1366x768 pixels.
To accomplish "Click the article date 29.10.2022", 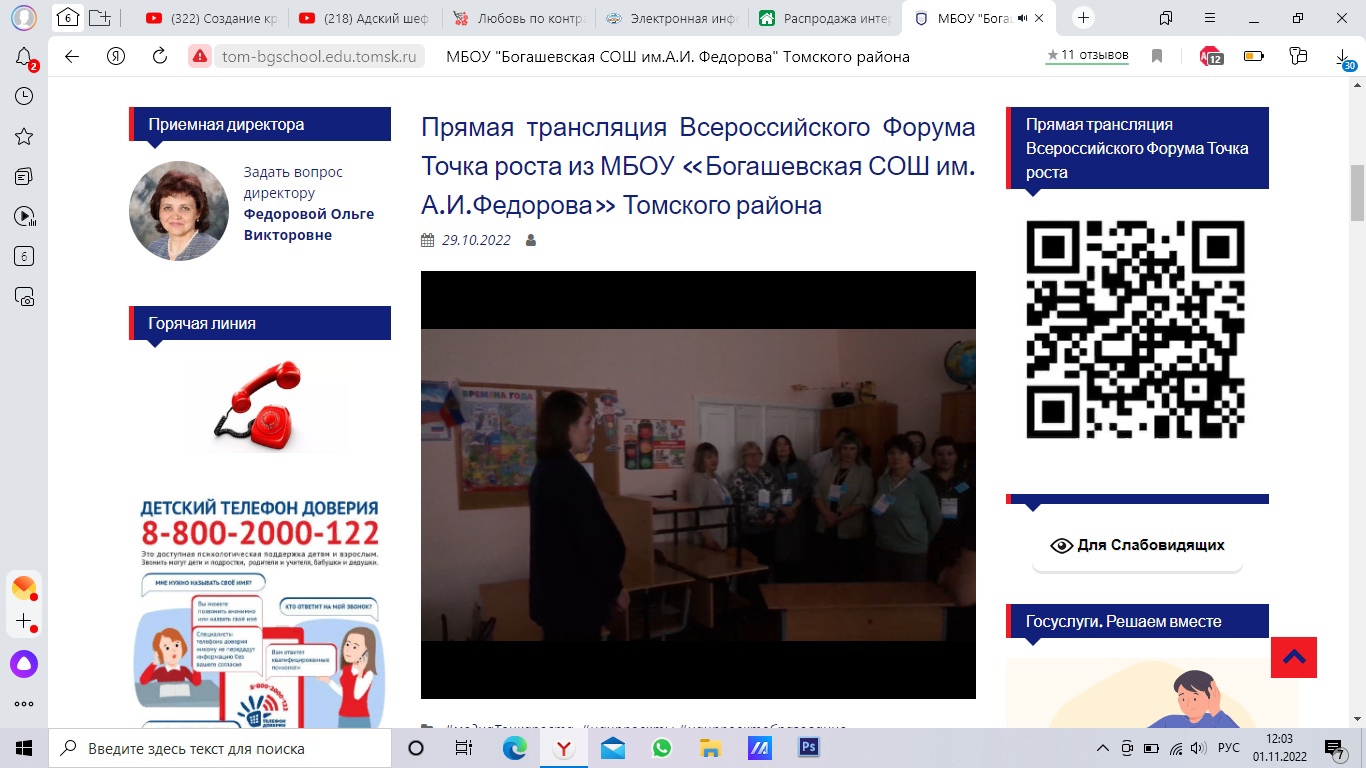I will [x=476, y=240].
